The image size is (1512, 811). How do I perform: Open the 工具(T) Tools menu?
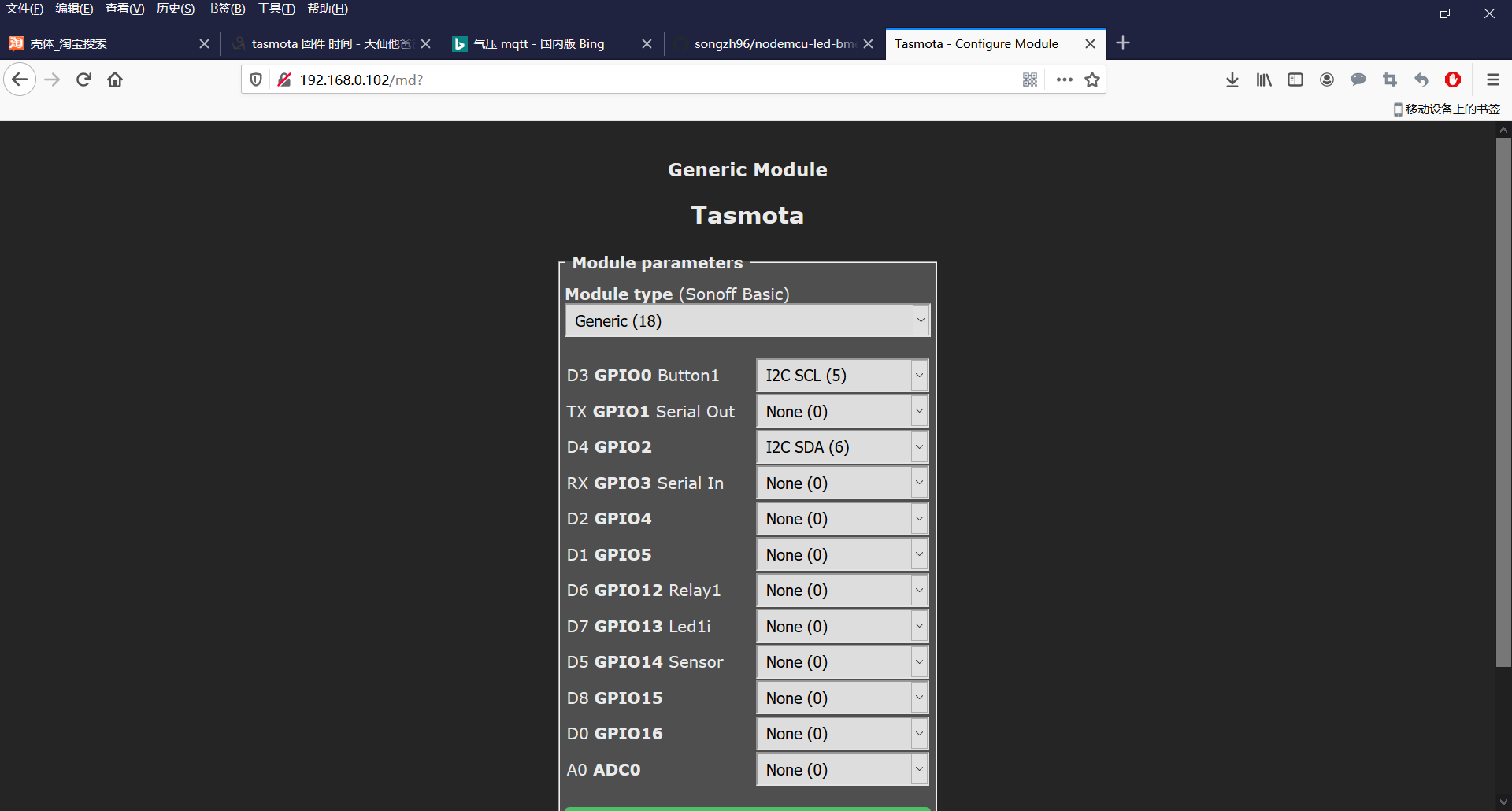click(x=276, y=9)
